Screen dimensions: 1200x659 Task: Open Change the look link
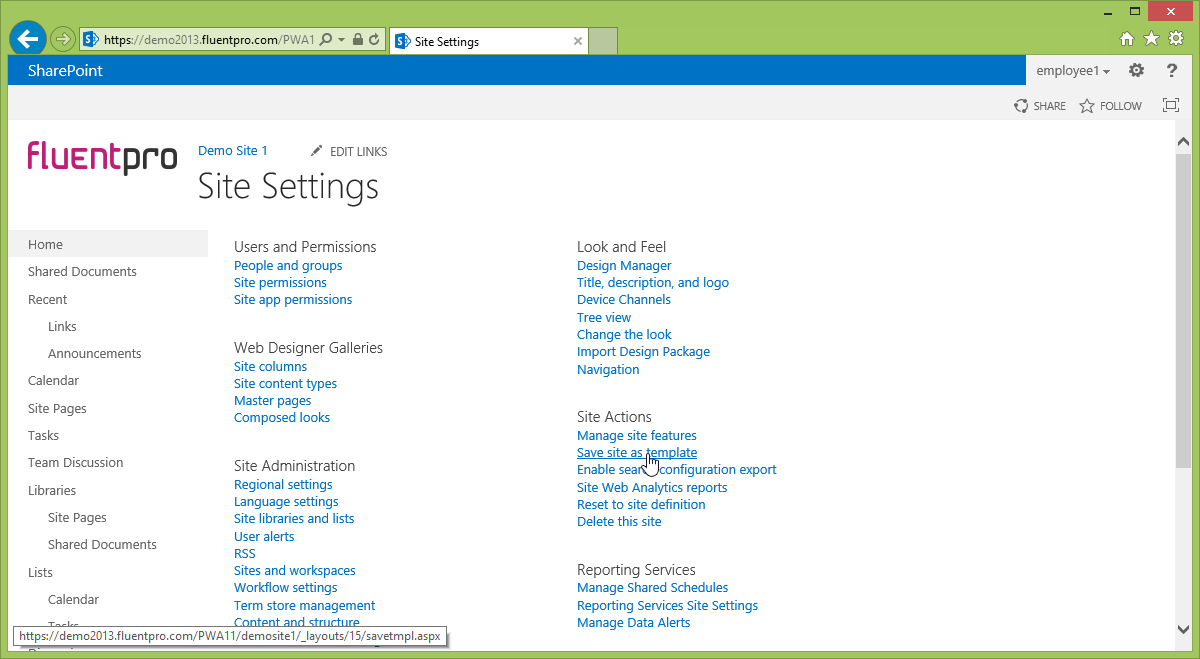tap(624, 334)
